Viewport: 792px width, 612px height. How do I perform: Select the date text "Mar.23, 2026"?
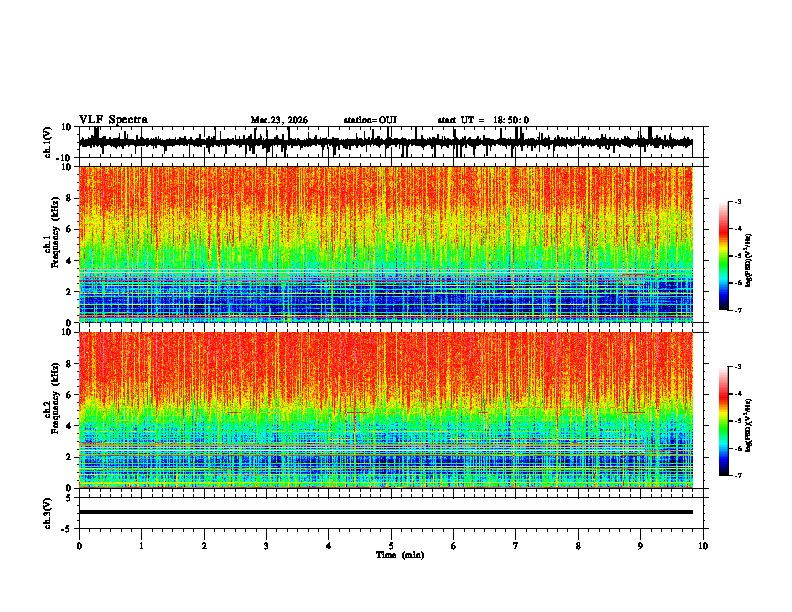(279, 120)
